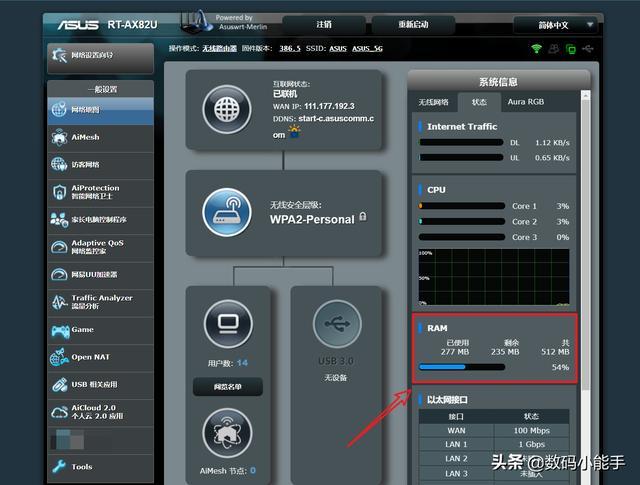Image resolution: width=640 pixels, height=485 pixels.
Task: Click the RAM usage progress bar
Action: tap(462, 367)
